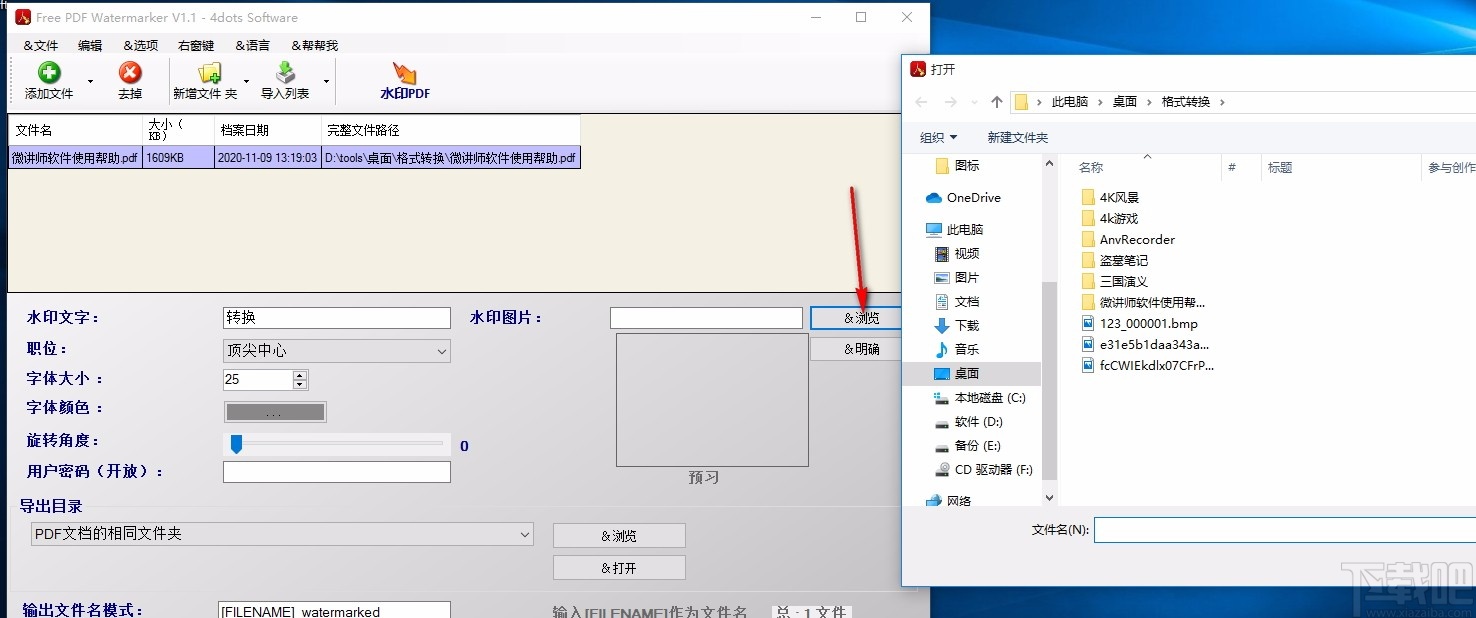This screenshot has height=618, width=1476.
Task: Click the font color swatch button
Action: pos(275,412)
